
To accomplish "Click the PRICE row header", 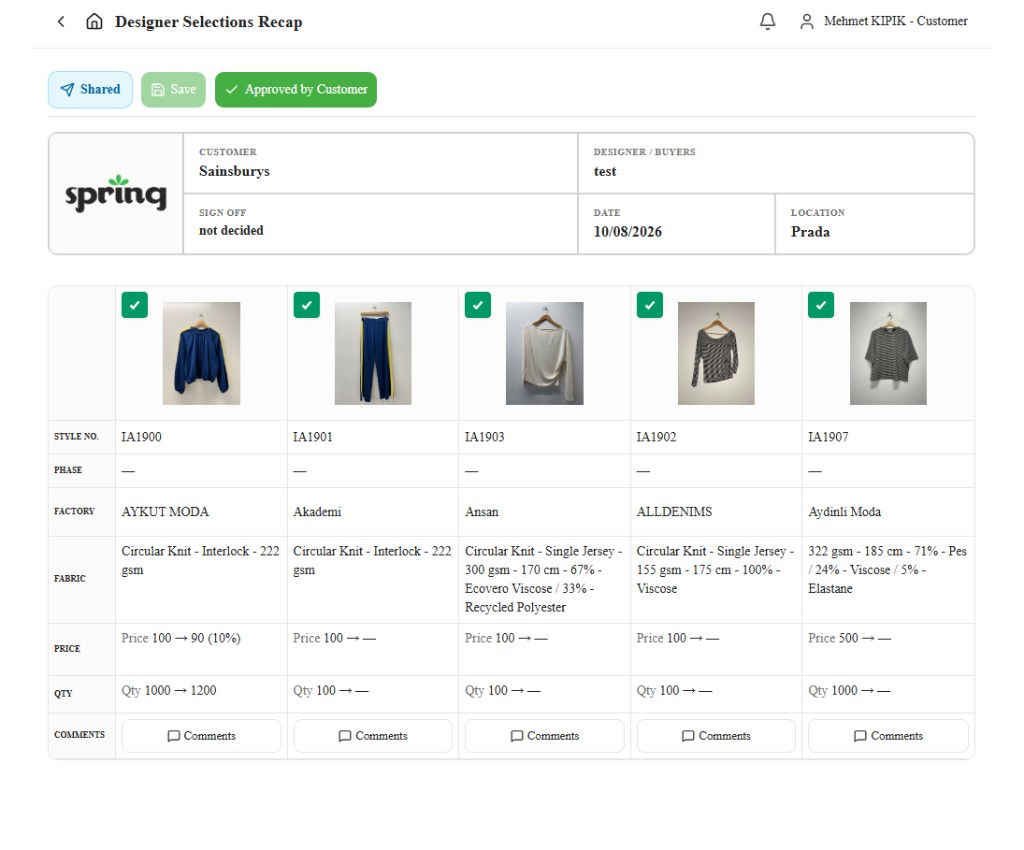I will (x=67, y=648).
